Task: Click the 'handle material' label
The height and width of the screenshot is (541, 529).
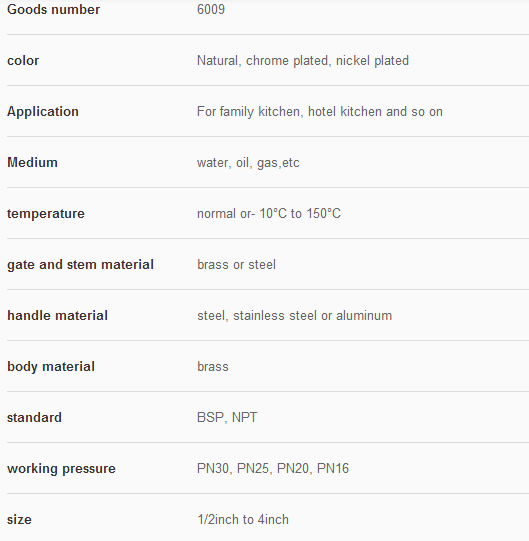Action: click(57, 315)
